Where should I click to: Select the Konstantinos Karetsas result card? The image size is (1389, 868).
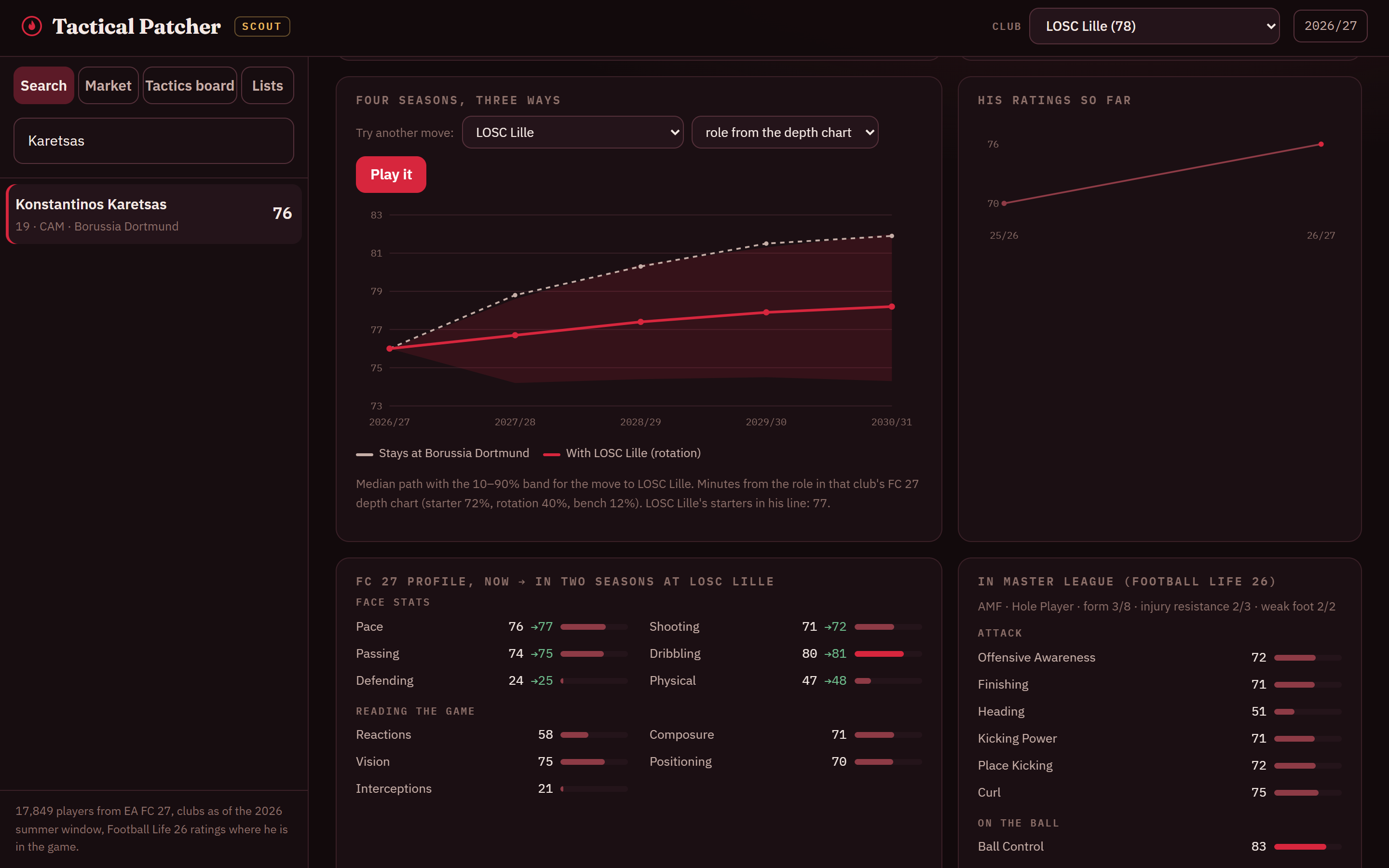pyautogui.click(x=154, y=214)
